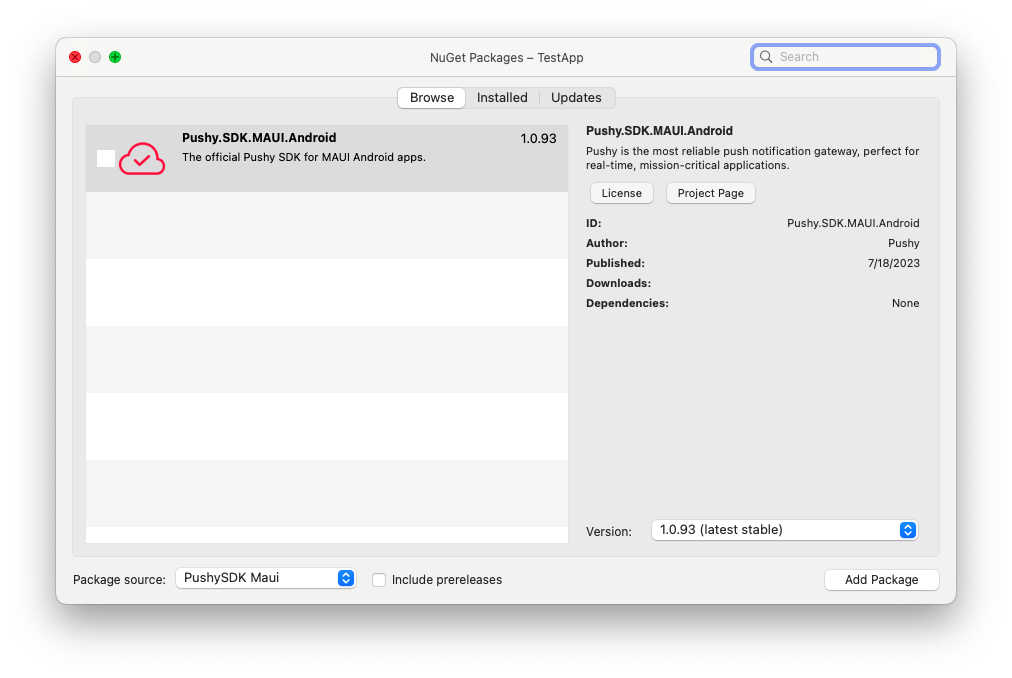The height and width of the screenshot is (678, 1012).
Task: Close the NuGet Packages window with red button
Action: [x=75, y=57]
